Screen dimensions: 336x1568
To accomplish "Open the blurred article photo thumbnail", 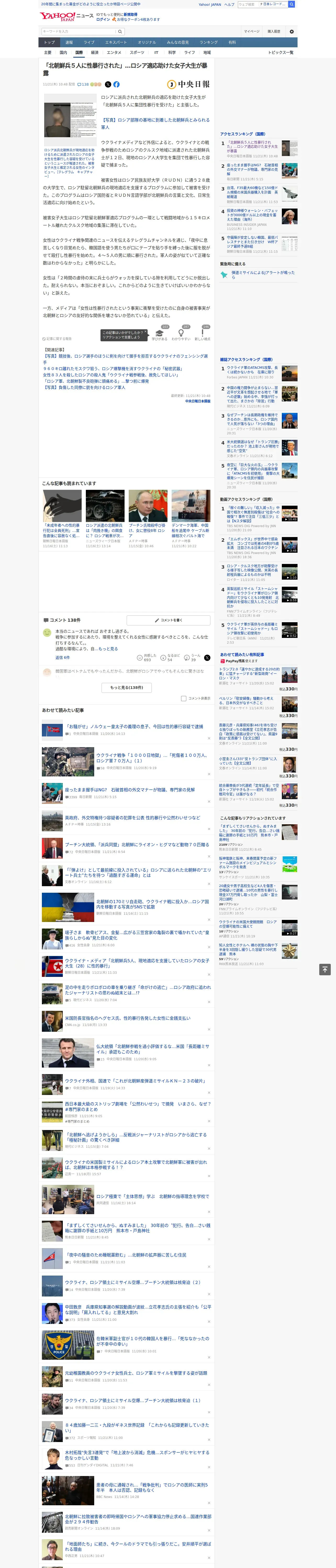I will coord(70,120).
